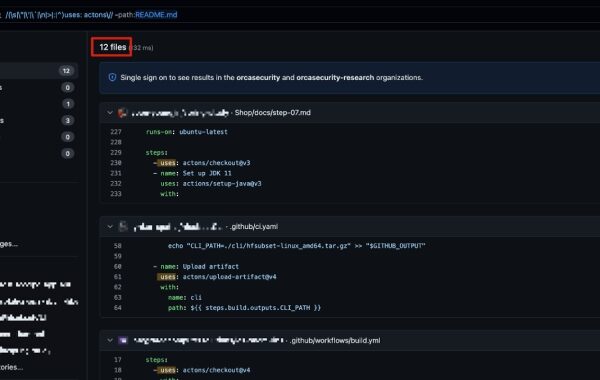Click the orcasecurity organization link

258,78
